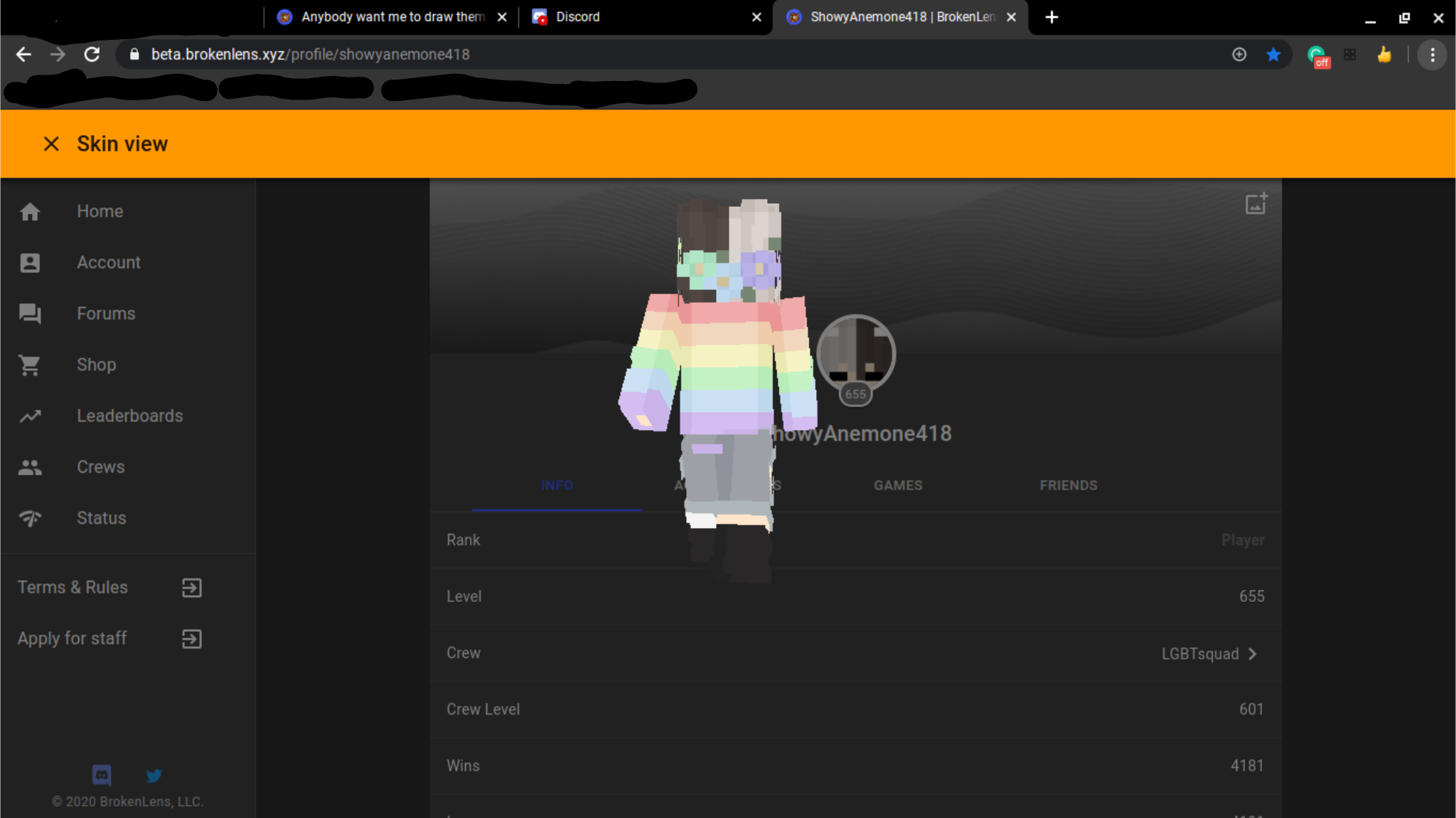Open the Home sidebar icon
Screen dimensions: 1456x818
tap(30, 212)
